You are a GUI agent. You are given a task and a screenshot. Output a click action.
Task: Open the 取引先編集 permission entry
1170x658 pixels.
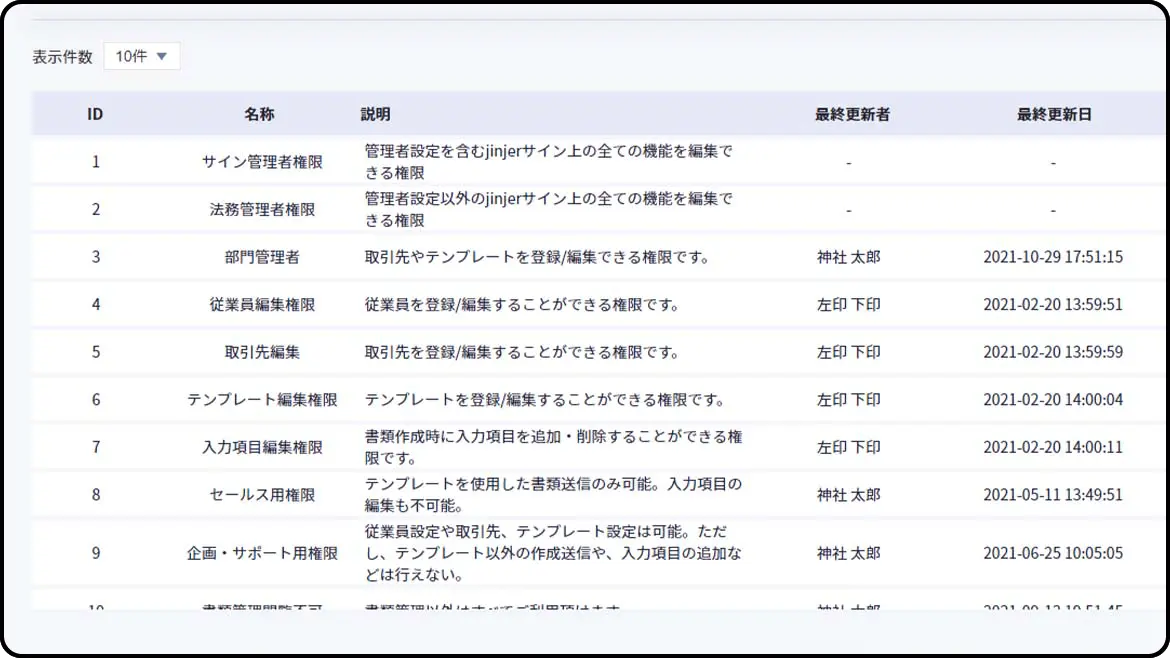[262, 352]
